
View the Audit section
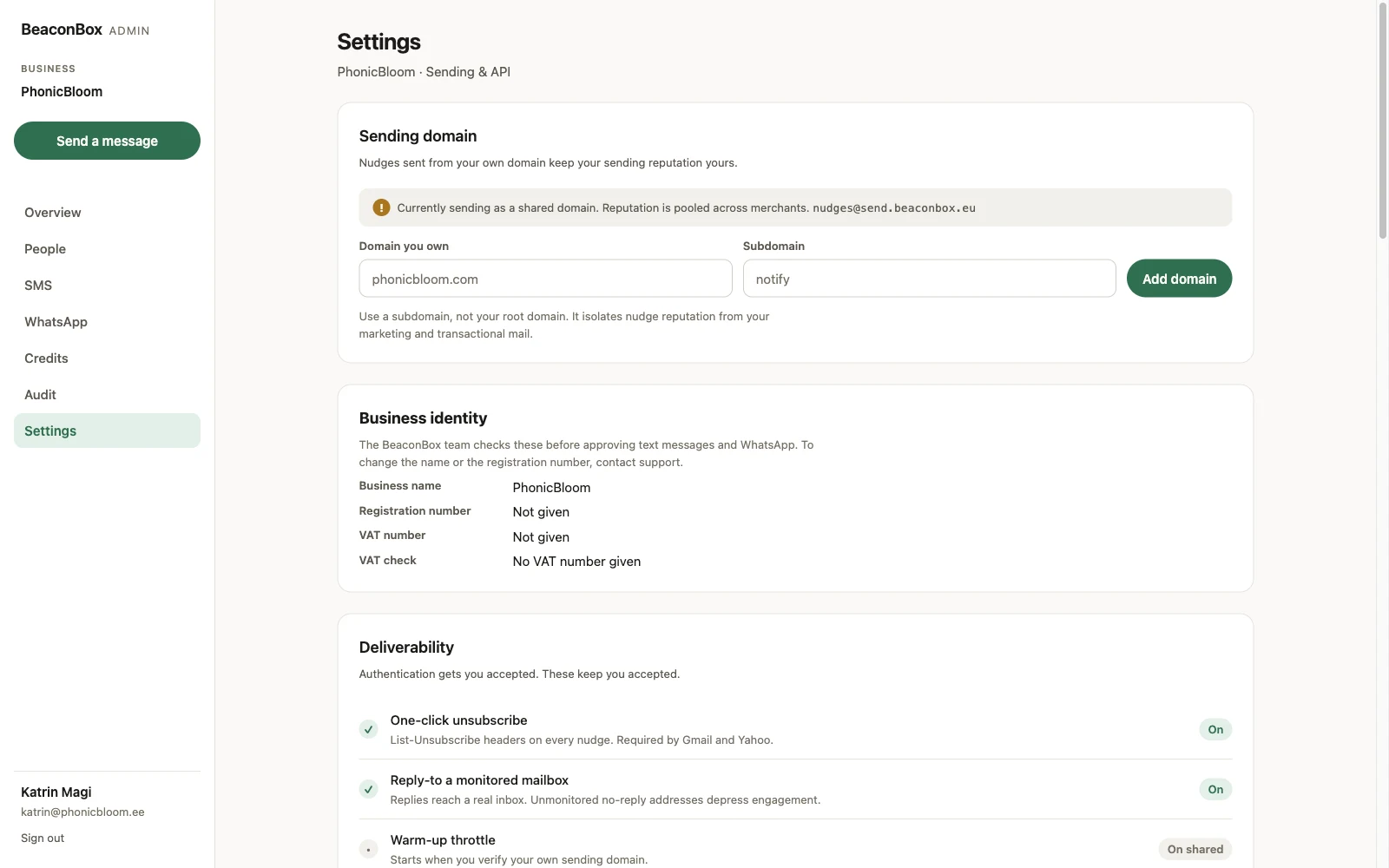[x=107, y=395]
